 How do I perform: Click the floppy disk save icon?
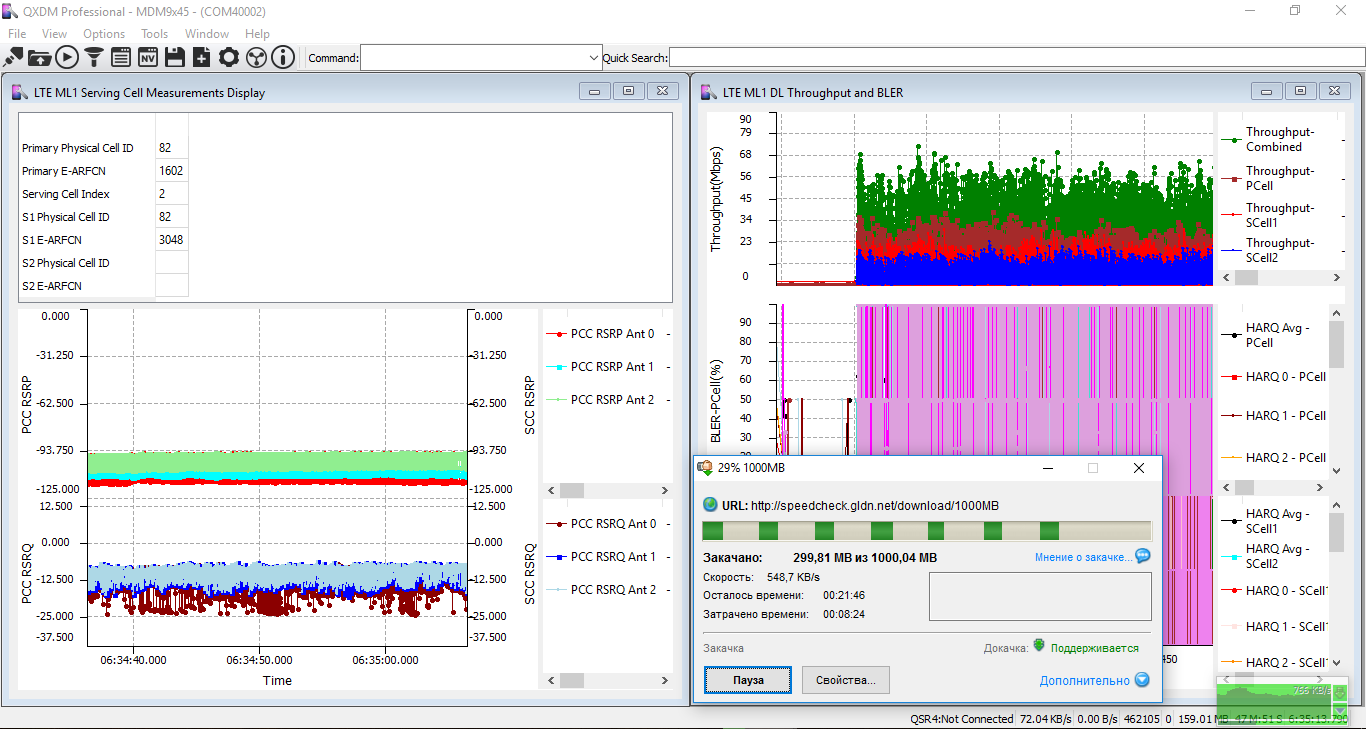pos(175,57)
